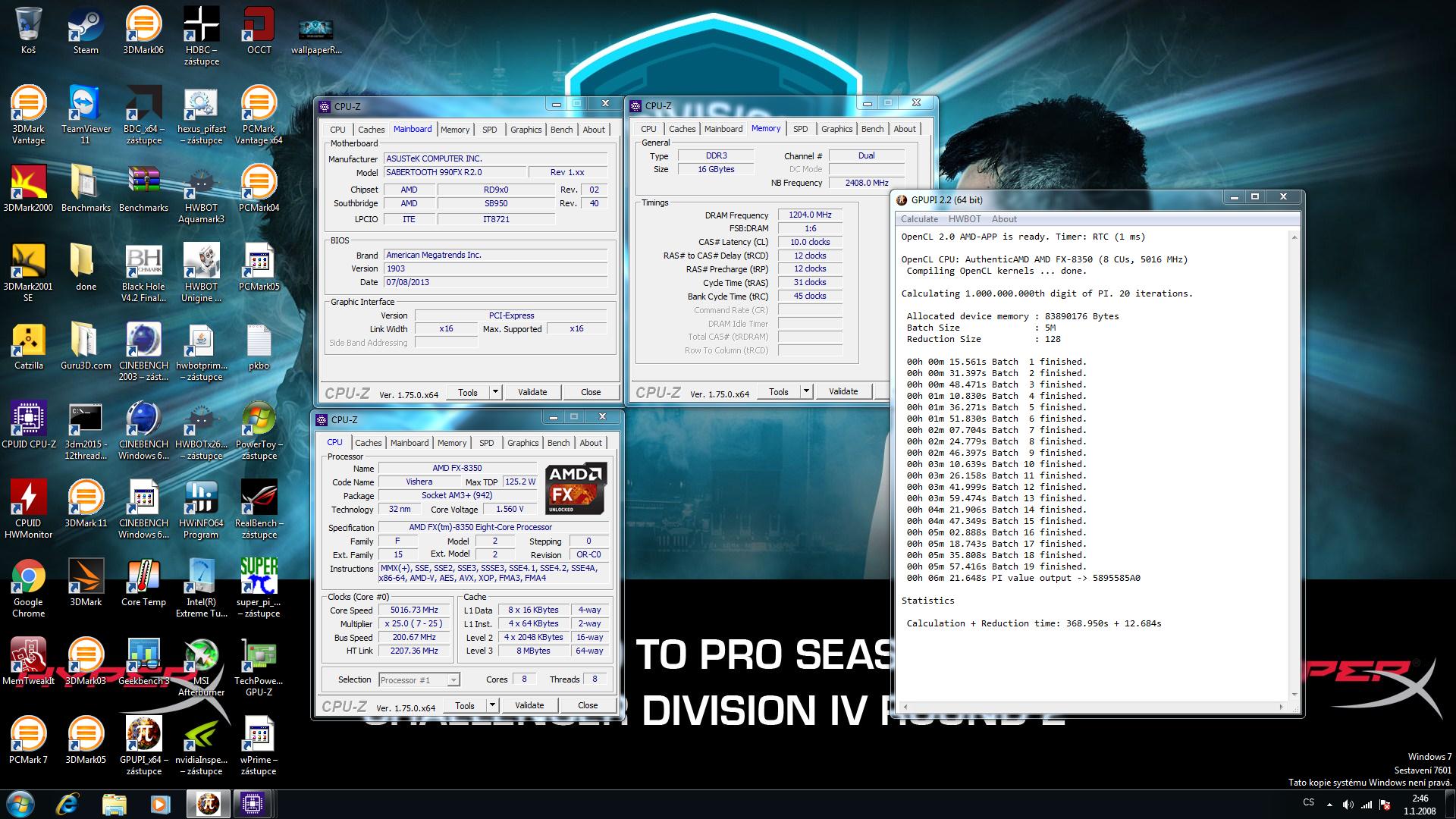Viewport: 1456px width, 819px height.
Task: Open the Calculate menu in GPUPI
Action: tap(919, 219)
